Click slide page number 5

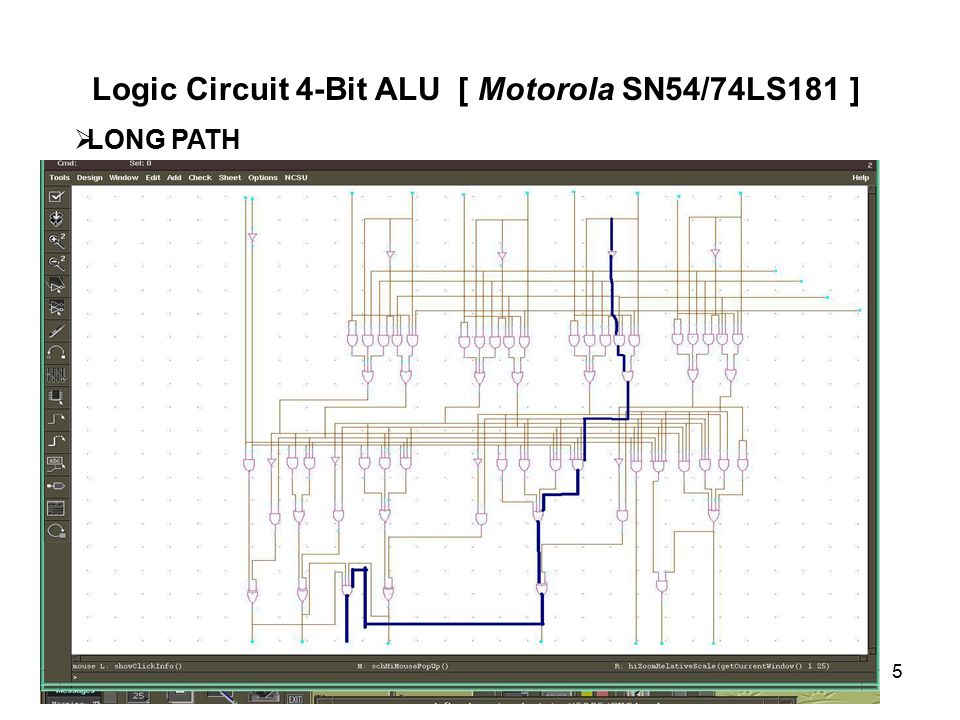click(897, 672)
